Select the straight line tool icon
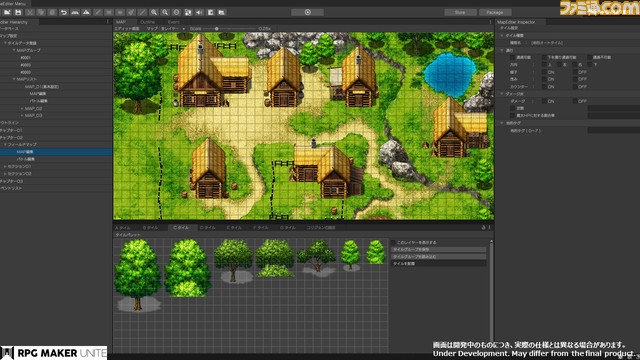This screenshot has width=640, height=360. coord(142,12)
